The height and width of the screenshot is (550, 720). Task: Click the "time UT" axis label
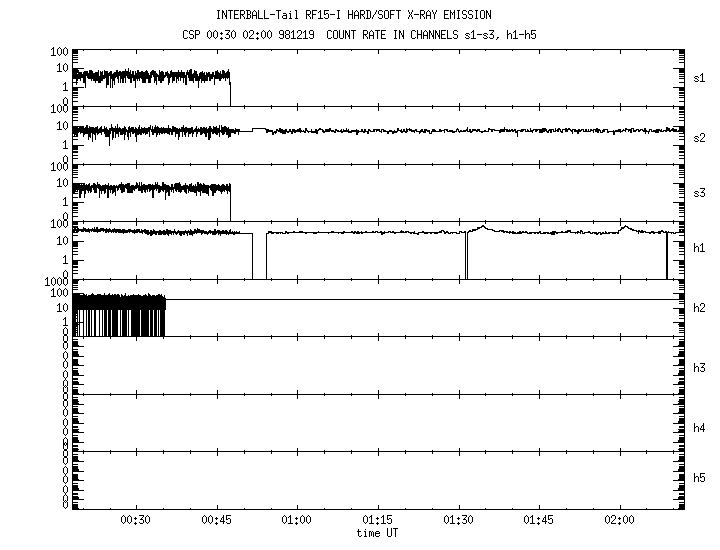tap(378, 533)
